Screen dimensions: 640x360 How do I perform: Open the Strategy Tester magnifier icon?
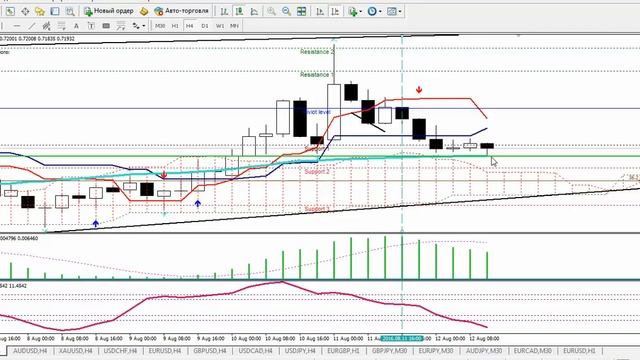(70, 11)
